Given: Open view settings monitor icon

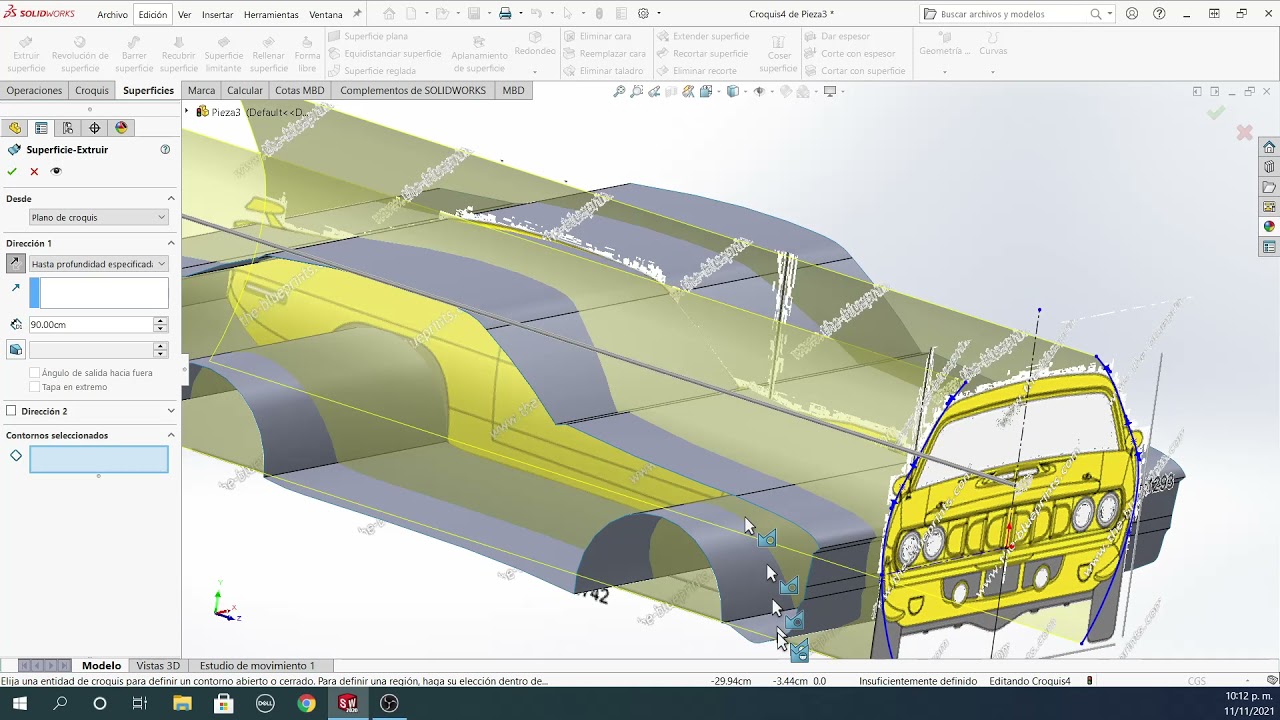Looking at the screenshot, I should pos(831,91).
